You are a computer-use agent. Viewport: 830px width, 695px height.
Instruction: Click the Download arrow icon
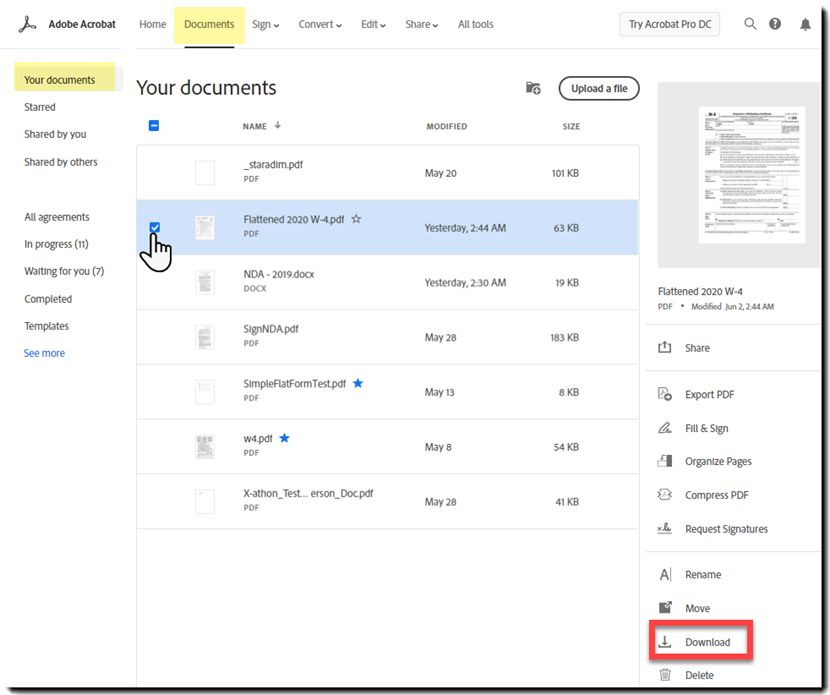pos(664,642)
